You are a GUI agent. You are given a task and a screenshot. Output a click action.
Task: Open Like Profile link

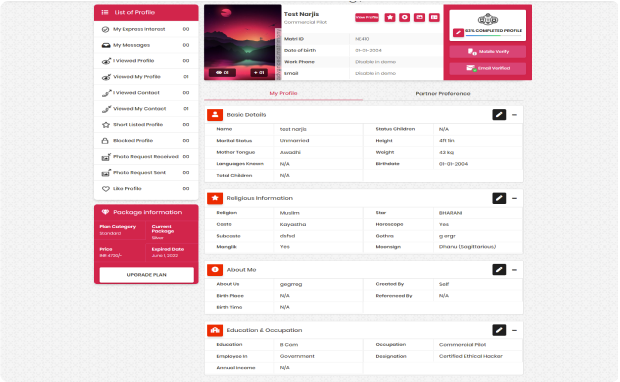[146, 189]
